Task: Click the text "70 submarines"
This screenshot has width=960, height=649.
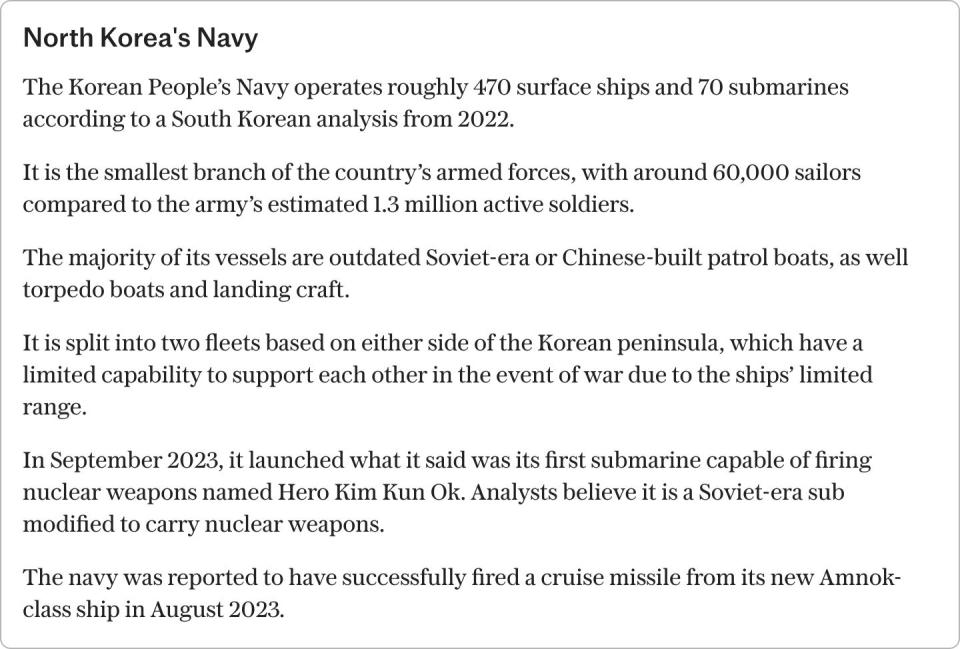Action: point(773,88)
